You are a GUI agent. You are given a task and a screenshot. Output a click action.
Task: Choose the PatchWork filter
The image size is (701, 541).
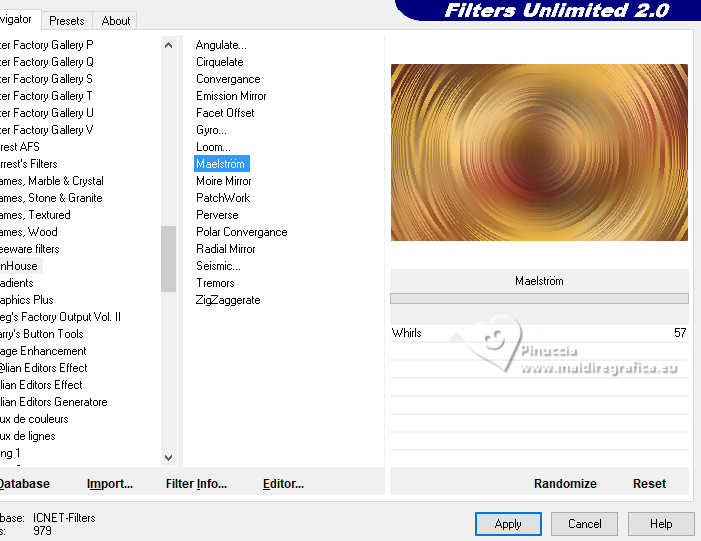click(x=223, y=198)
